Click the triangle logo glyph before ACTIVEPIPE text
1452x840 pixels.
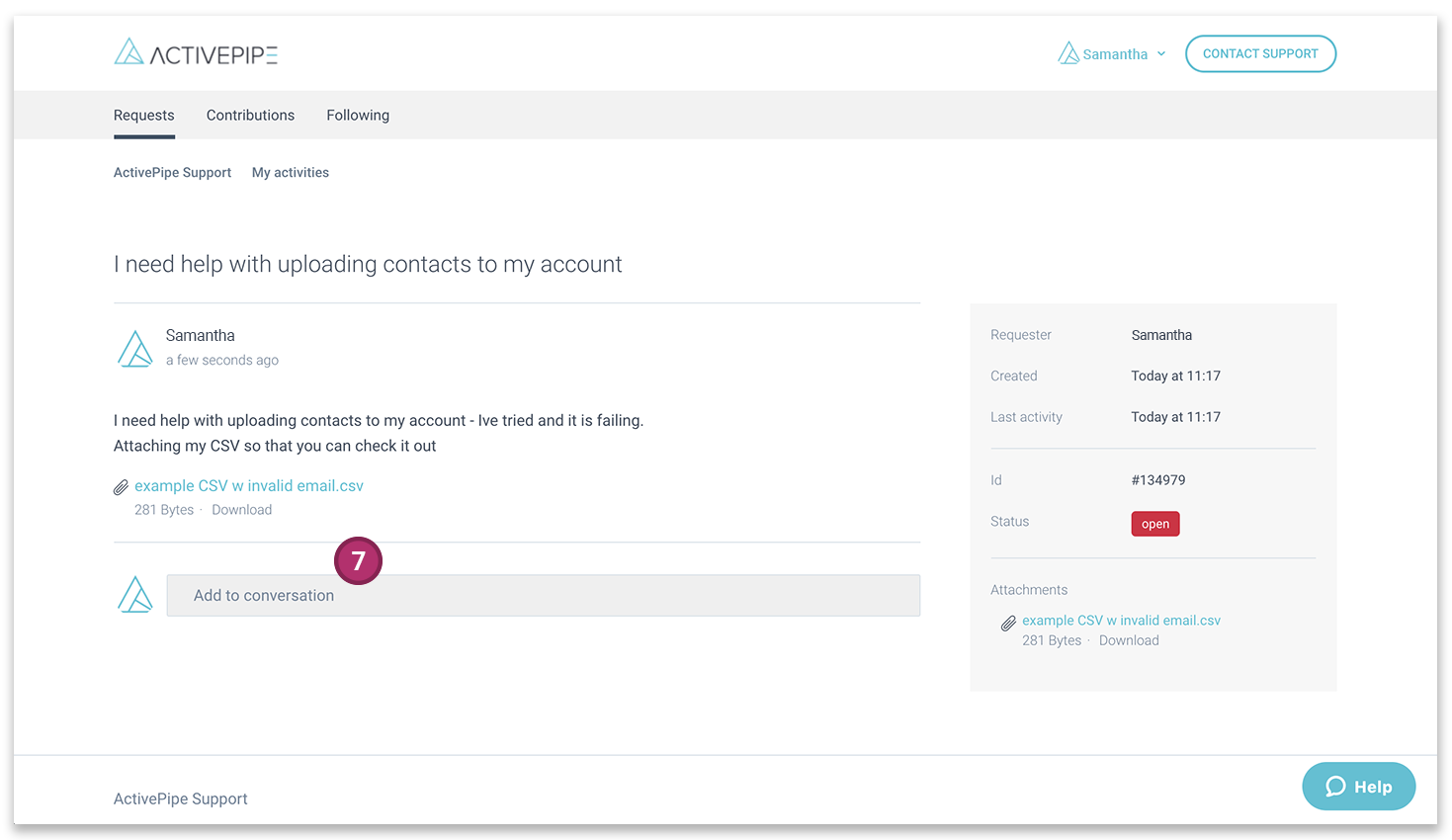128,50
